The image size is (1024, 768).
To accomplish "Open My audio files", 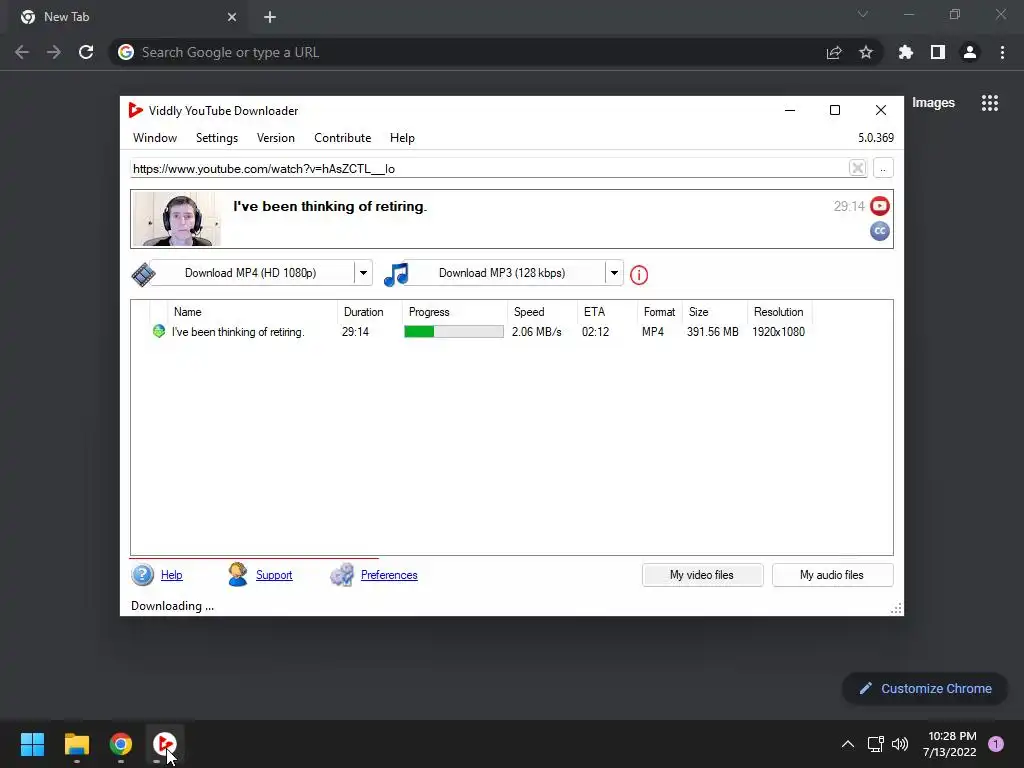I will [832, 575].
